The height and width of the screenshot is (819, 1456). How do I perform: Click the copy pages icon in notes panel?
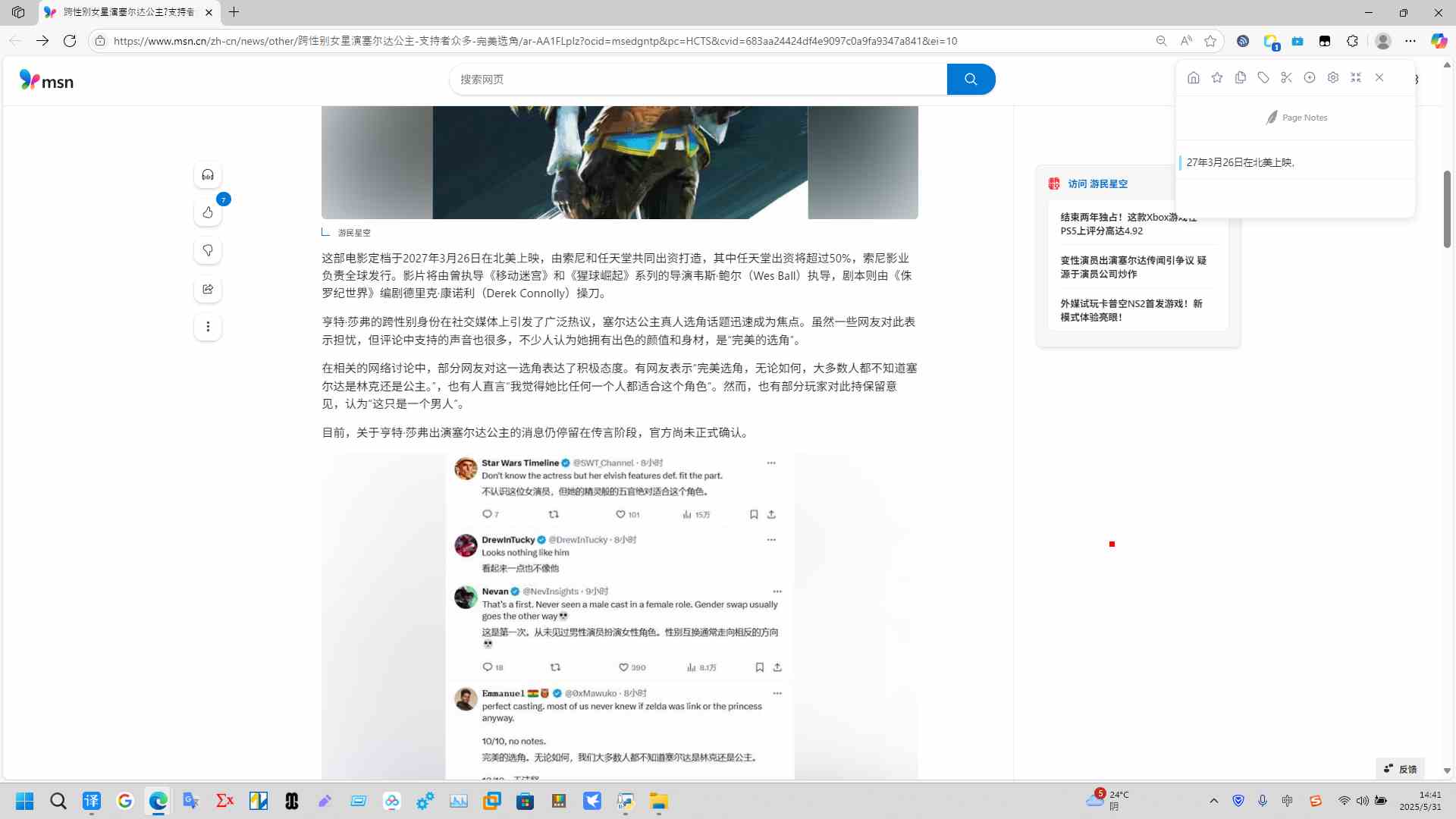click(1241, 77)
